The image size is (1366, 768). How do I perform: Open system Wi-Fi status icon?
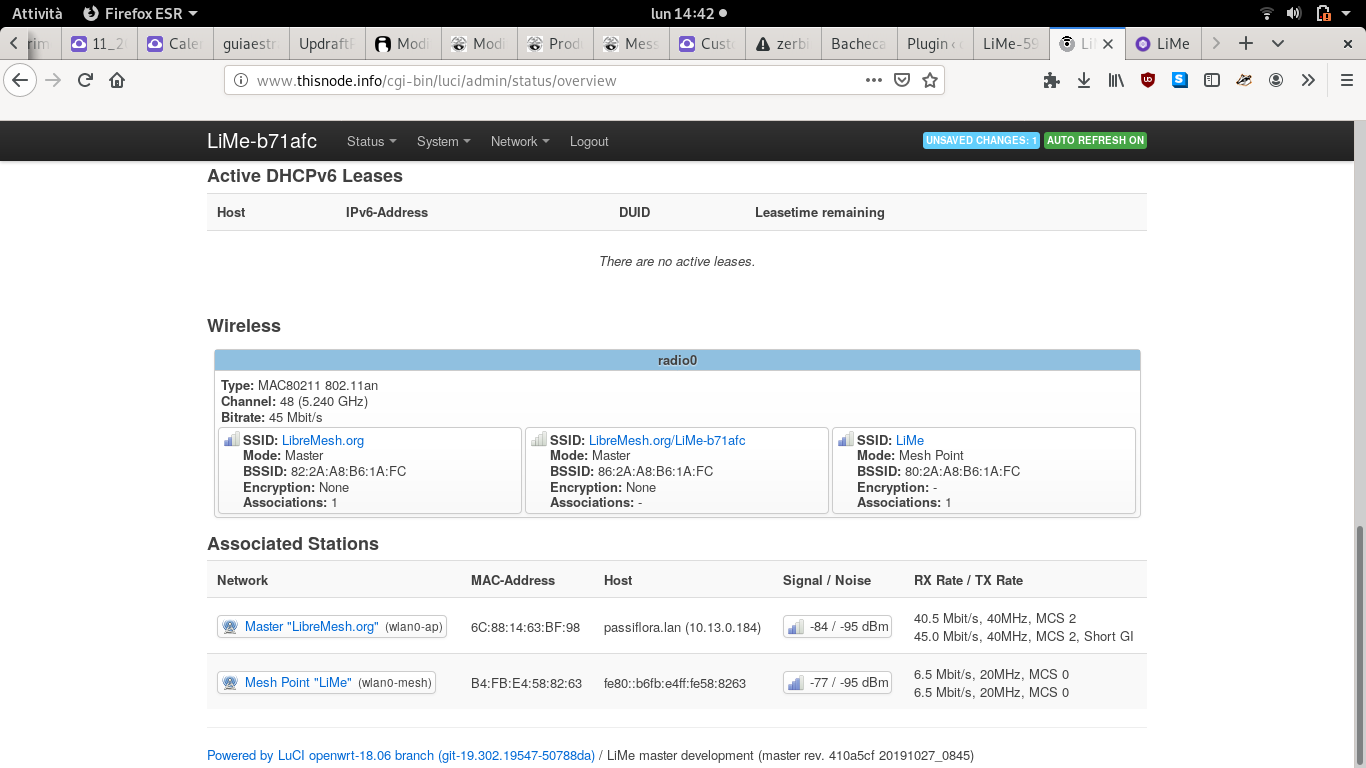tap(1267, 13)
